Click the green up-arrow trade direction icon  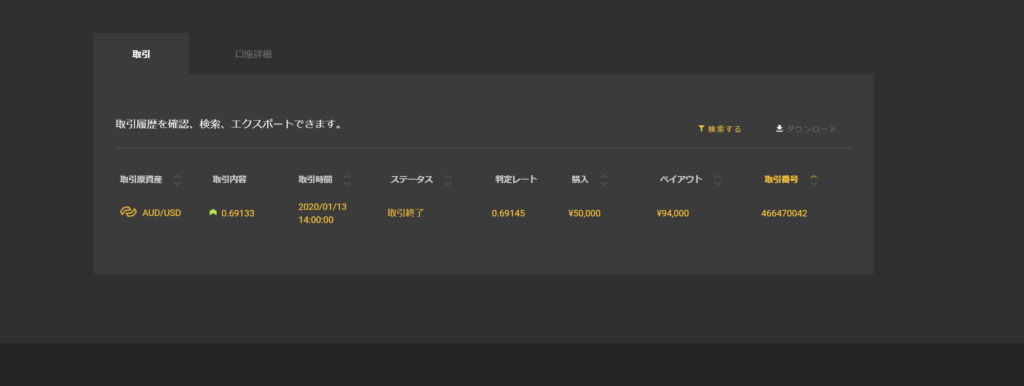pos(213,212)
